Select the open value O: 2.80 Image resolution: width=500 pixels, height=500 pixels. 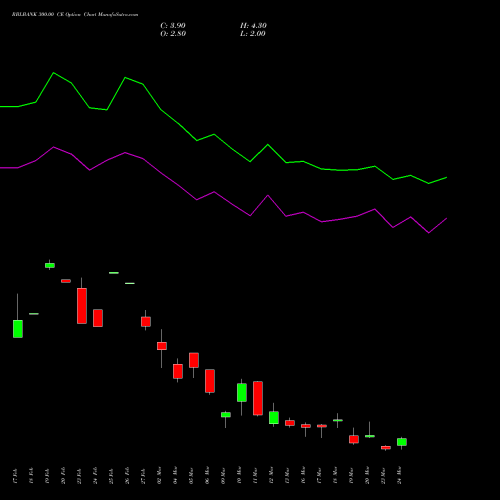click(173, 34)
